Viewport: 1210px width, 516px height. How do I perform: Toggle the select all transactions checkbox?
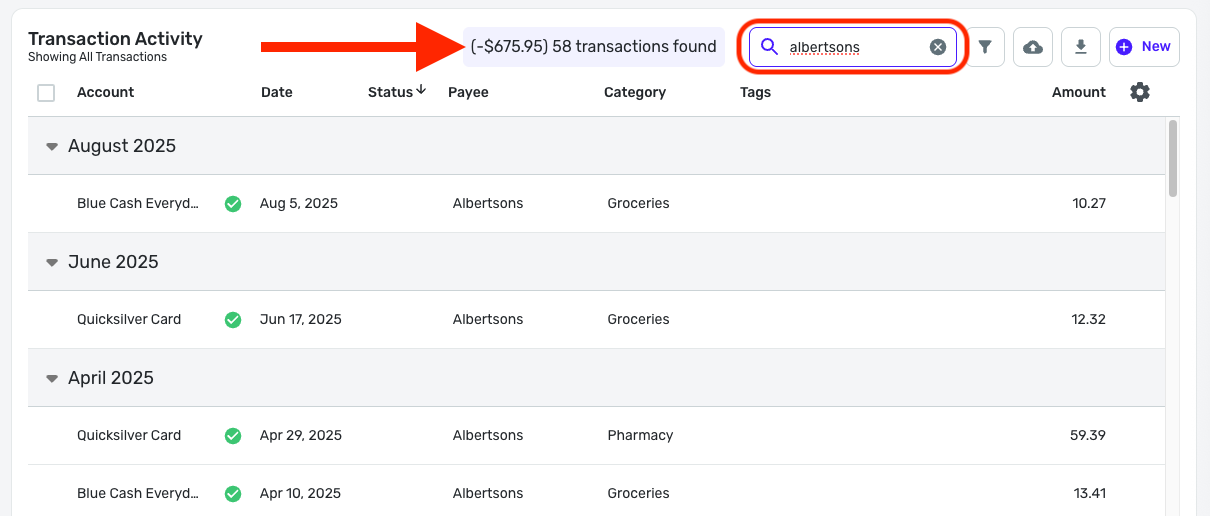tap(46, 93)
